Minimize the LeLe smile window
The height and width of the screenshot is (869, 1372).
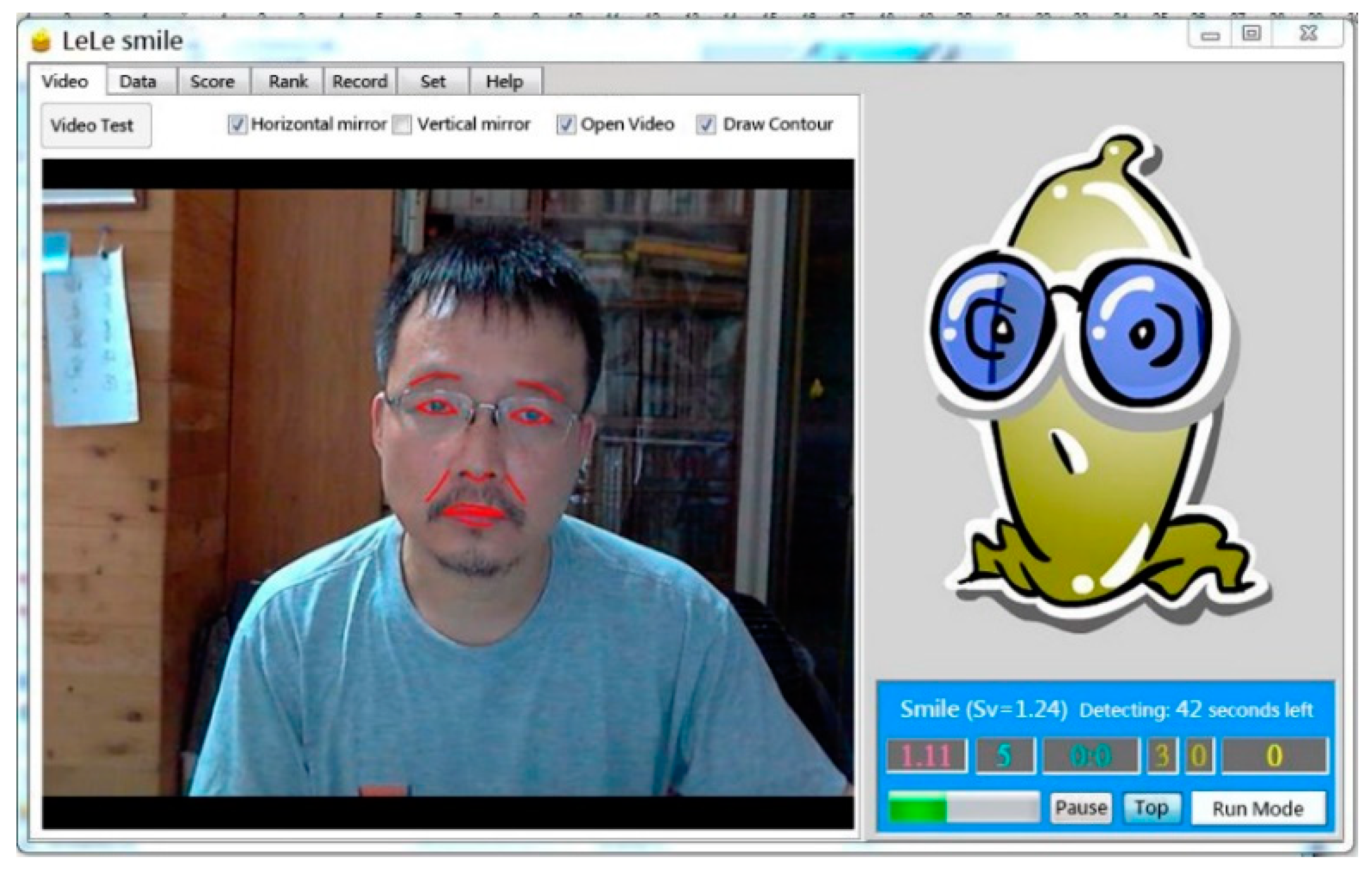click(1209, 35)
